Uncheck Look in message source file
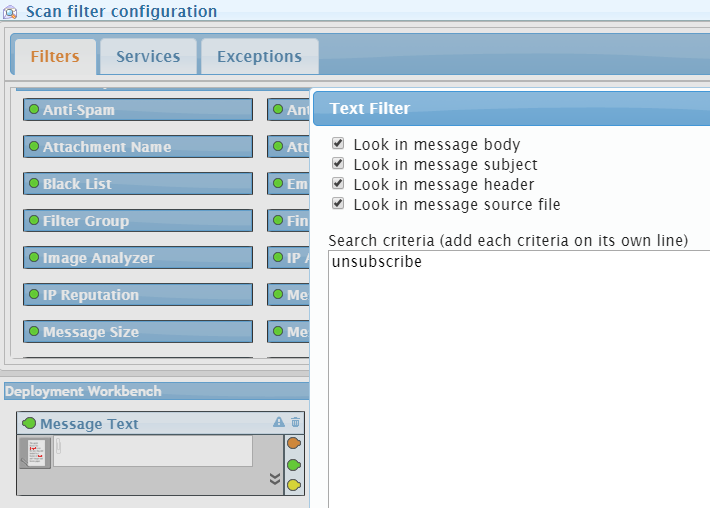Image resolution: width=710 pixels, height=508 pixels. 338,204
